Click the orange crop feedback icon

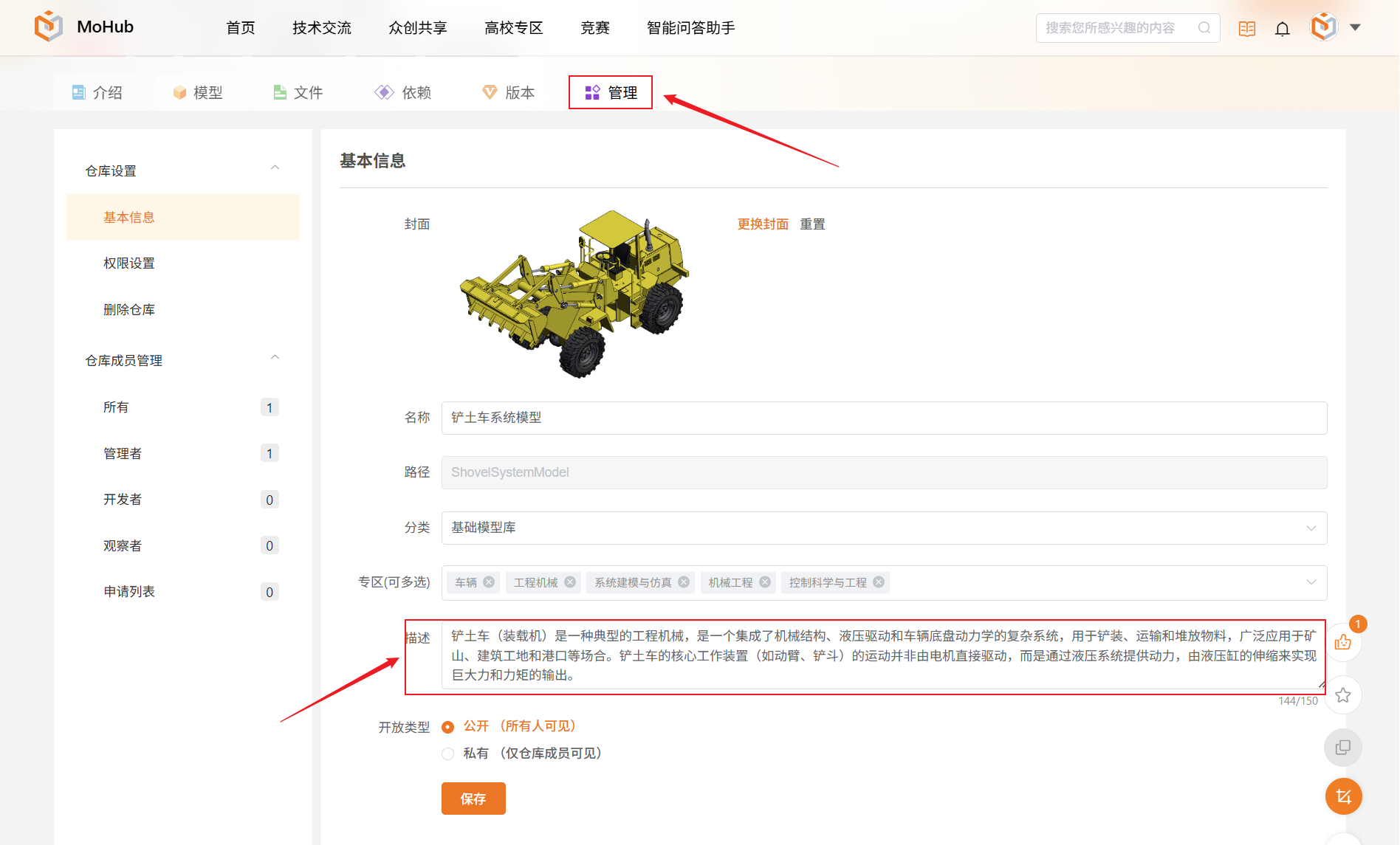point(1344,797)
